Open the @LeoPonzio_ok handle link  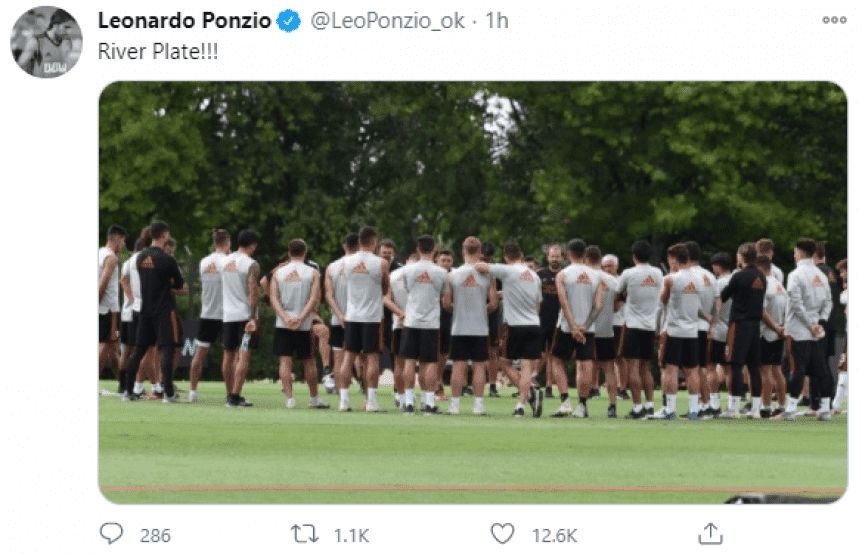[x=388, y=21]
